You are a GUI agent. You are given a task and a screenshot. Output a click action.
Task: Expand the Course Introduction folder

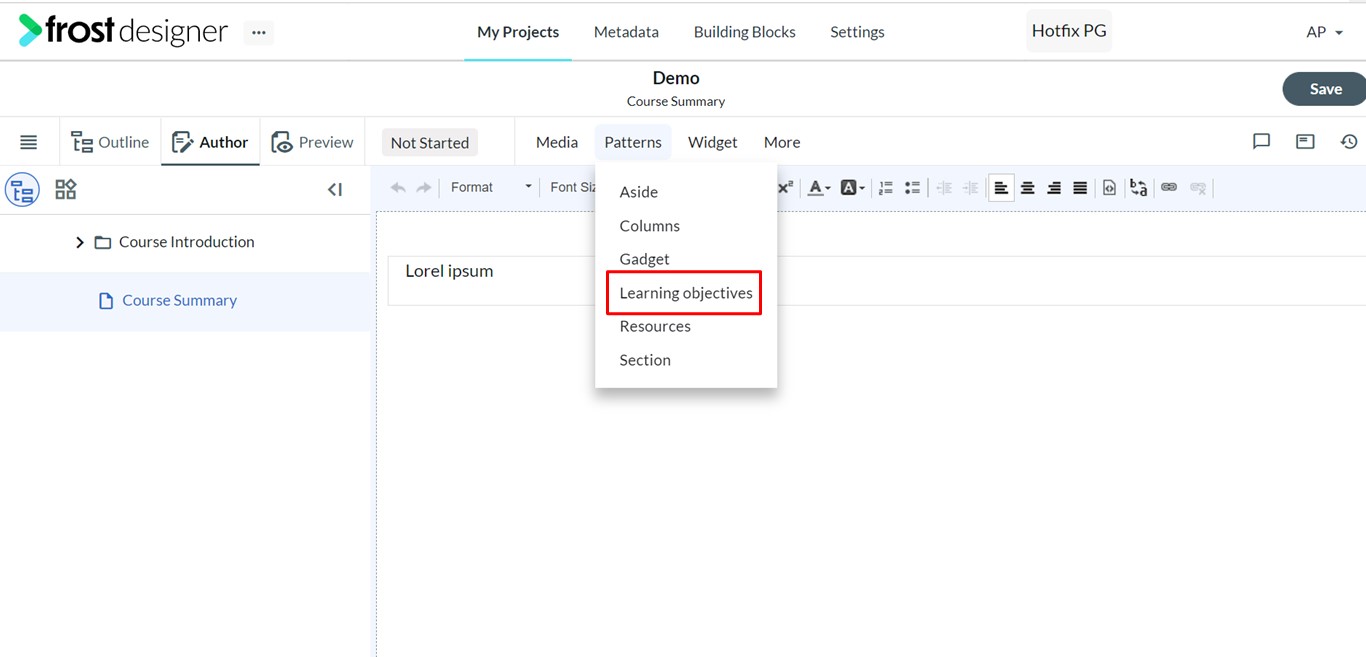[80, 242]
